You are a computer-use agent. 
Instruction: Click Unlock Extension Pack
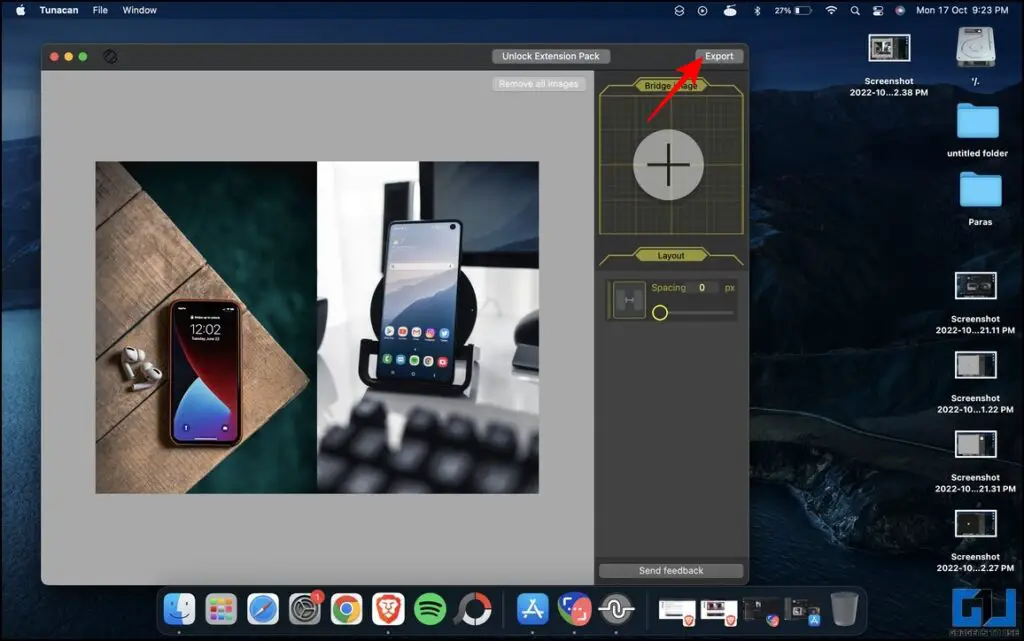tap(550, 56)
